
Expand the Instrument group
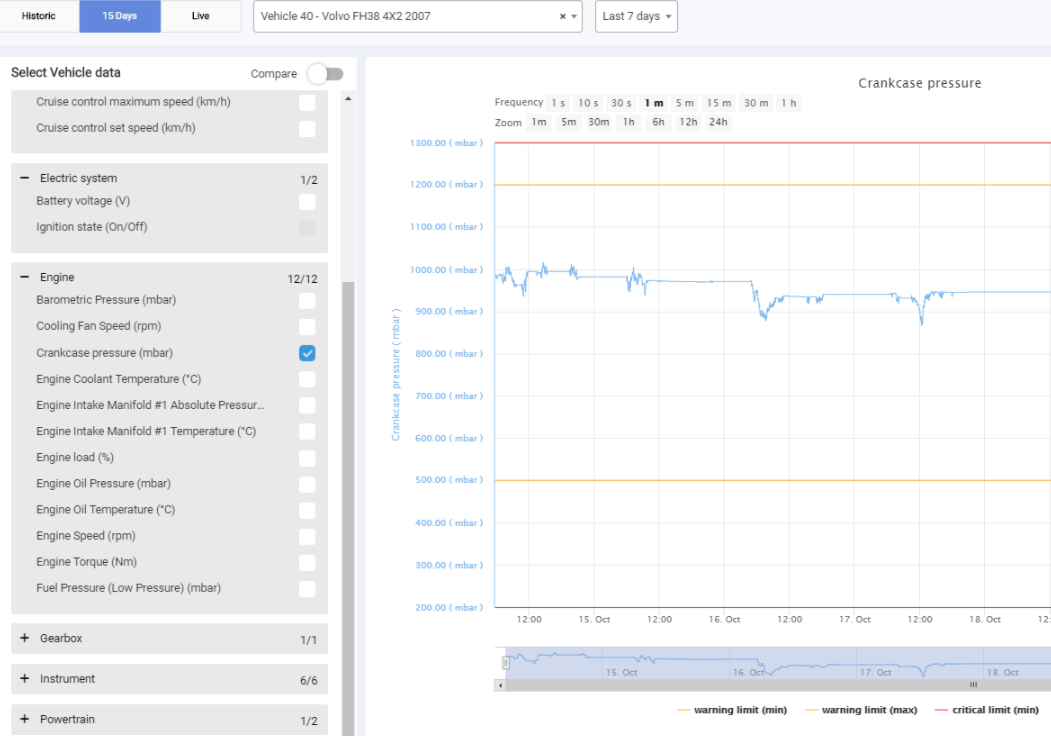25,678
